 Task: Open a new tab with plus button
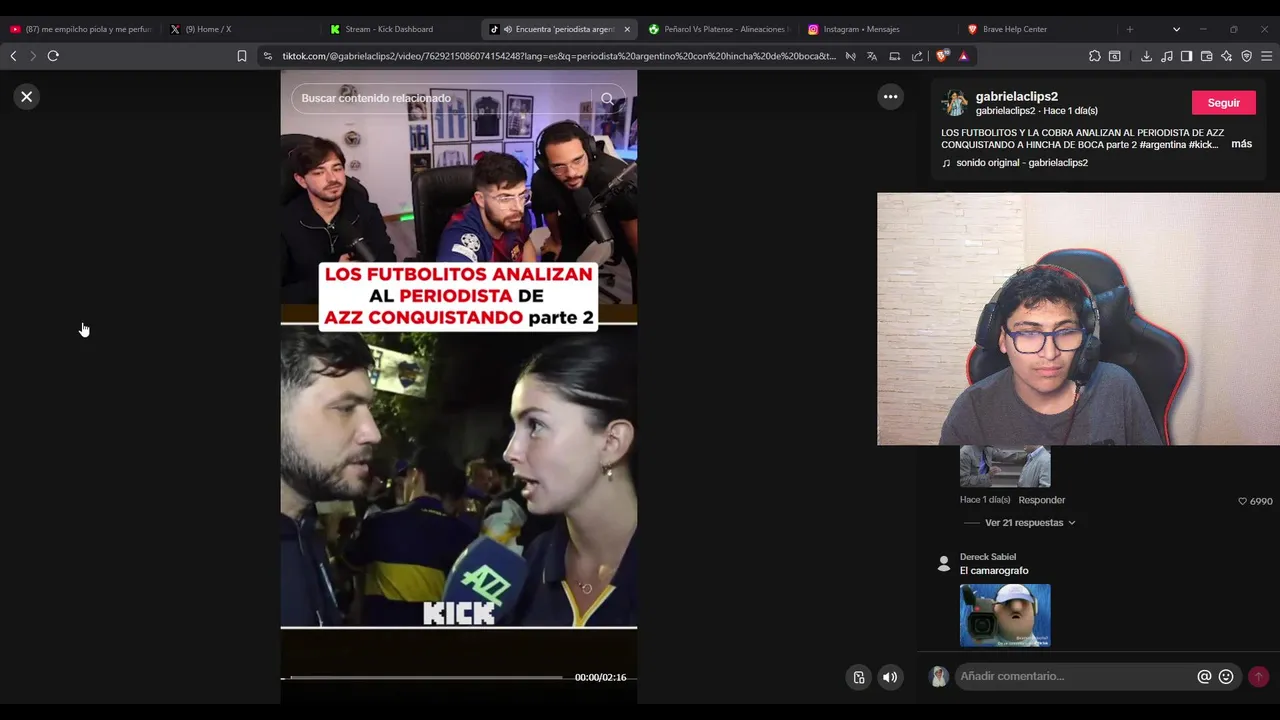[1130, 29]
